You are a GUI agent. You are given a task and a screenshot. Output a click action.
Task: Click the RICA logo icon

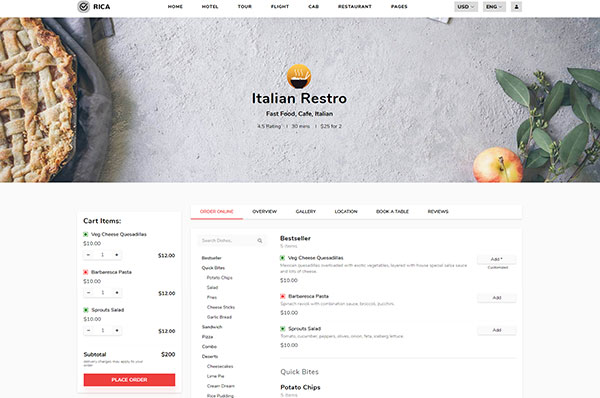[83, 7]
